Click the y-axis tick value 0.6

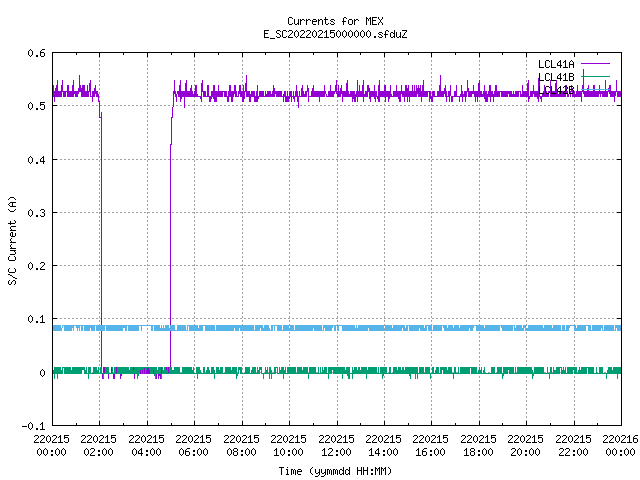click(x=36, y=53)
